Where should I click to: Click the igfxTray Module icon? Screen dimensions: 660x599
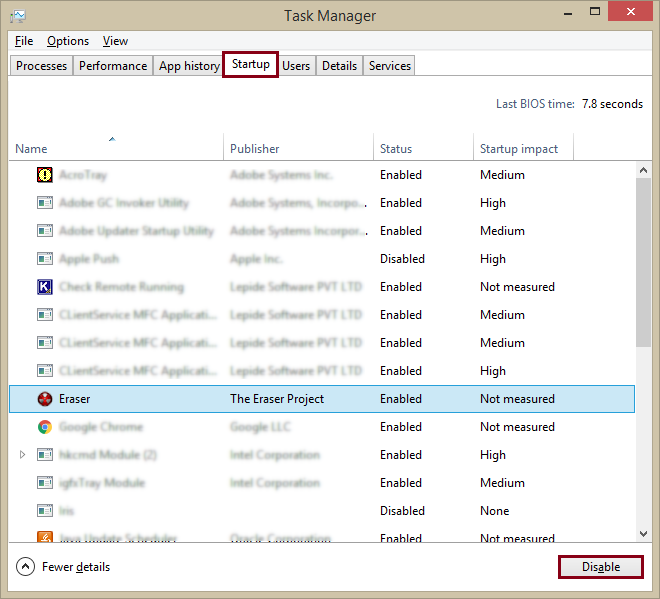pyautogui.click(x=45, y=482)
